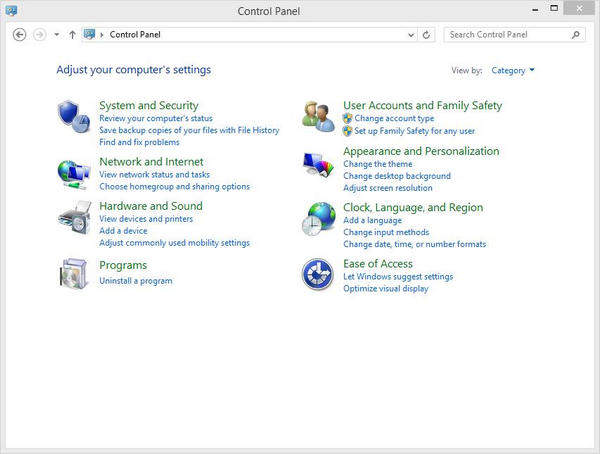Open Ease of Access category
The height and width of the screenshot is (454, 600).
tap(378, 264)
